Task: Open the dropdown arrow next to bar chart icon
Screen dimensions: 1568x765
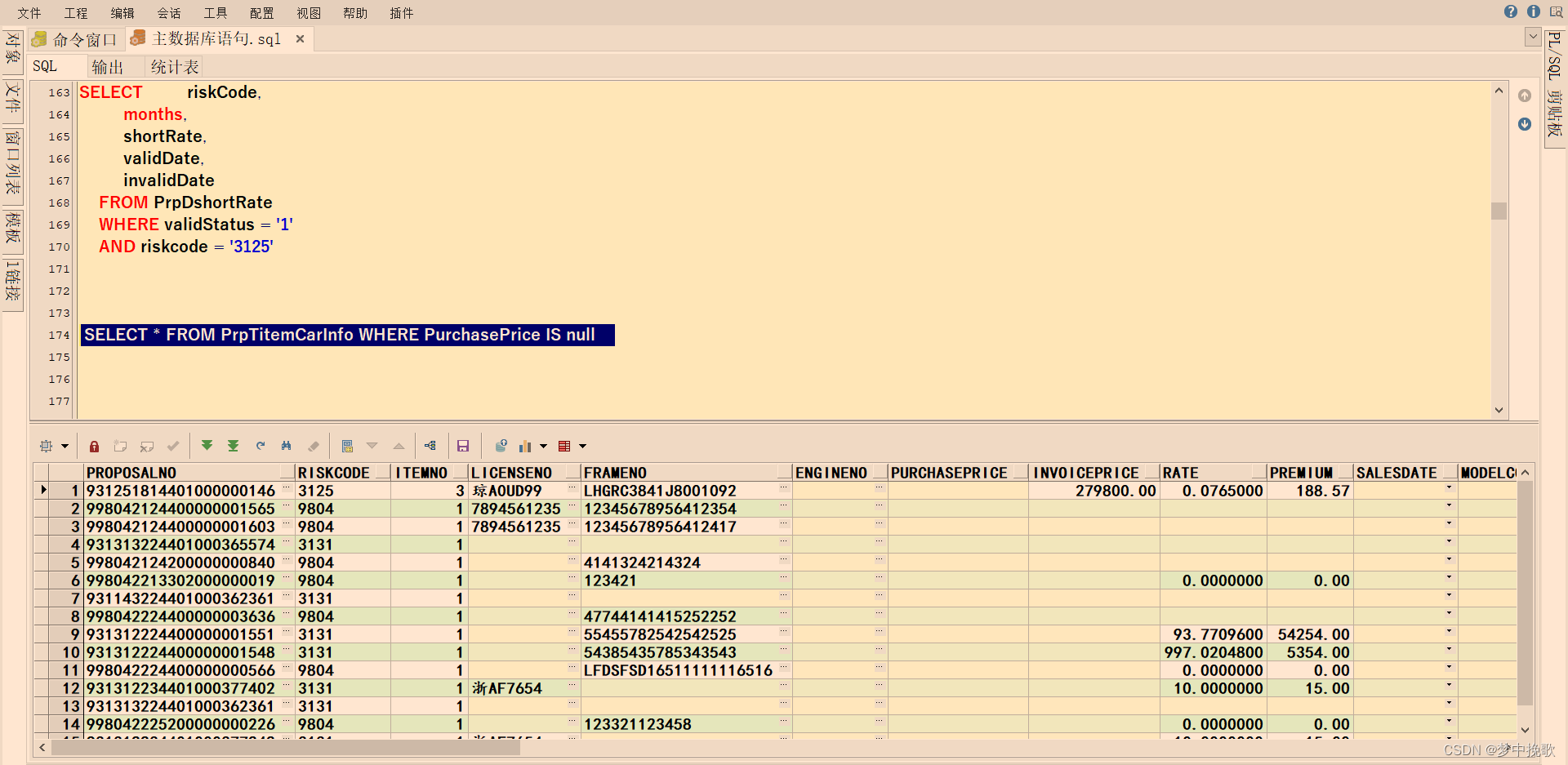Action: coord(543,446)
